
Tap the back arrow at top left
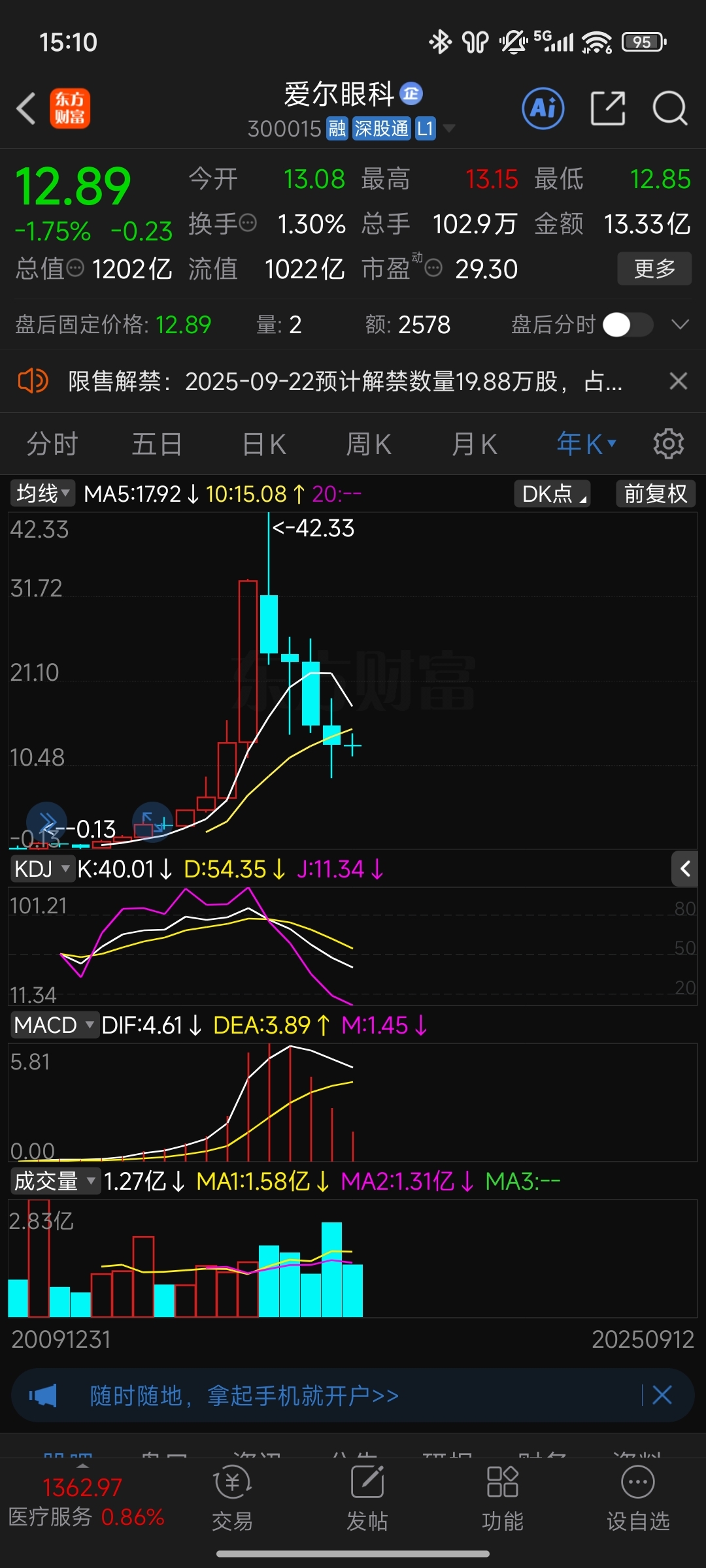tap(26, 108)
